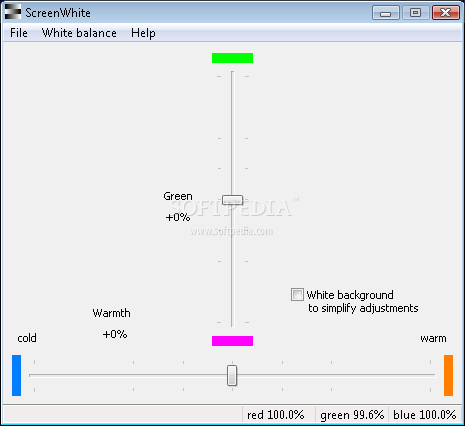Click the 'cold' label

tap(27, 338)
